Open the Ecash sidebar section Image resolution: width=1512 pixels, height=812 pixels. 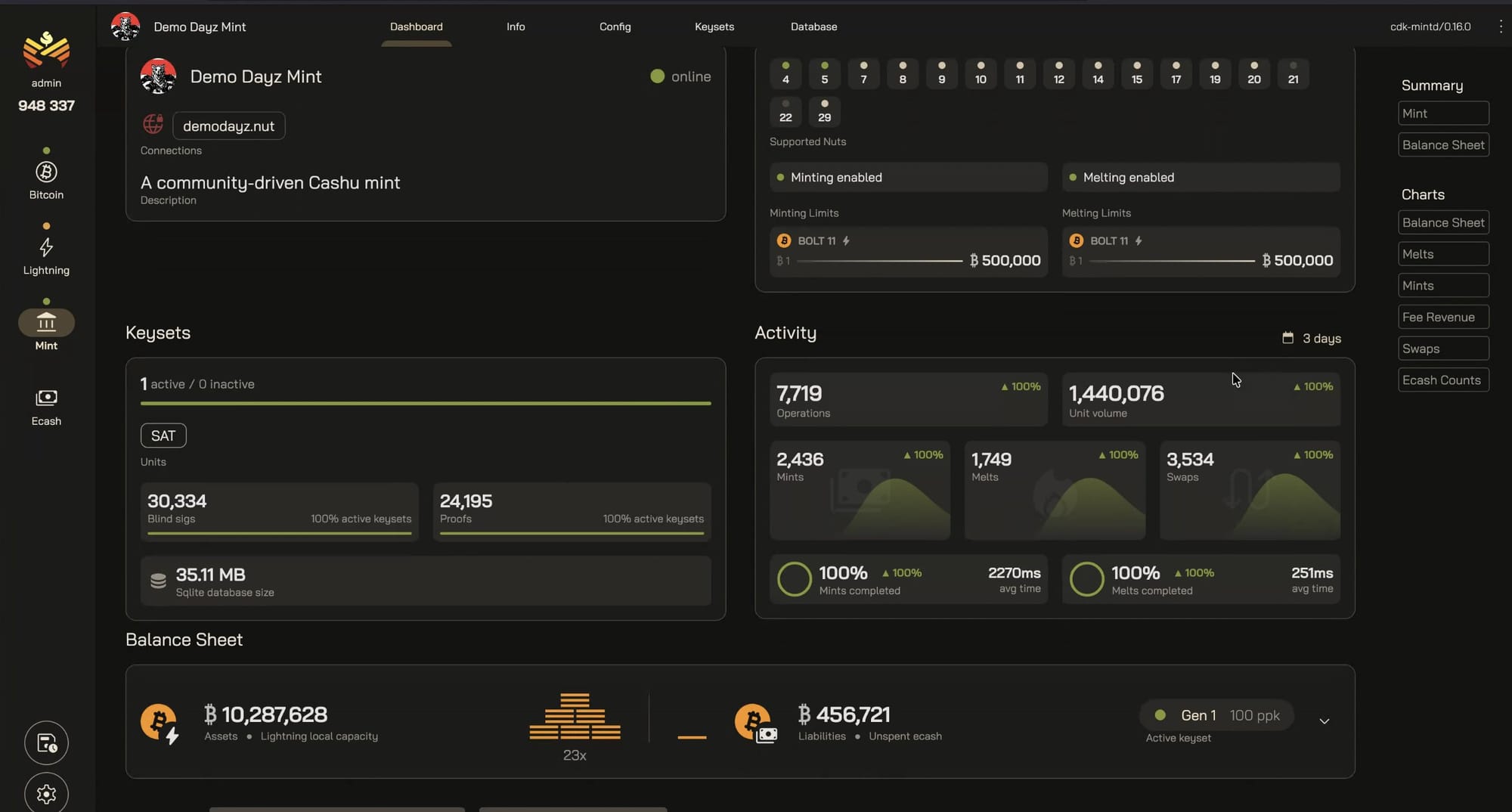coord(46,407)
